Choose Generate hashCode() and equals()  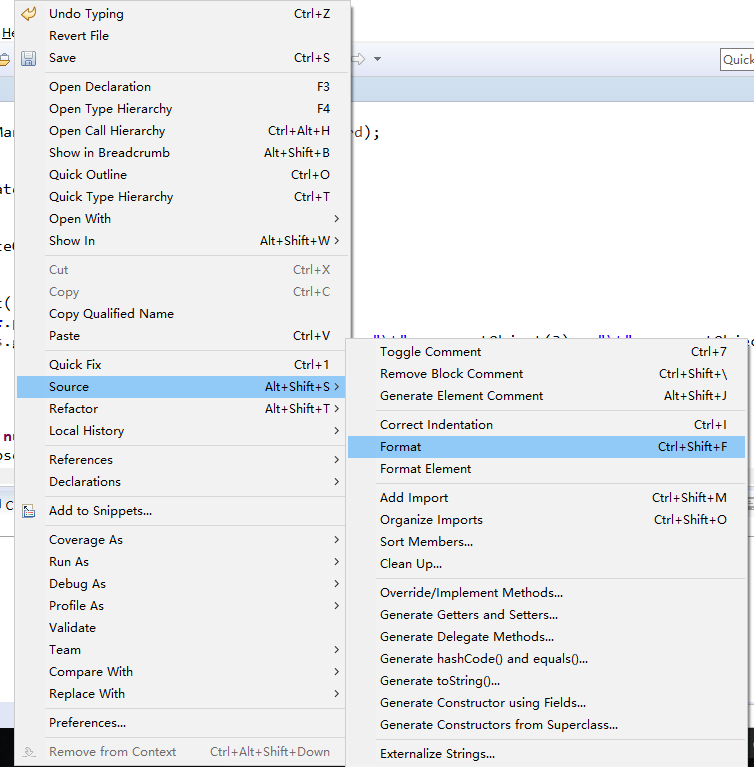(547, 658)
